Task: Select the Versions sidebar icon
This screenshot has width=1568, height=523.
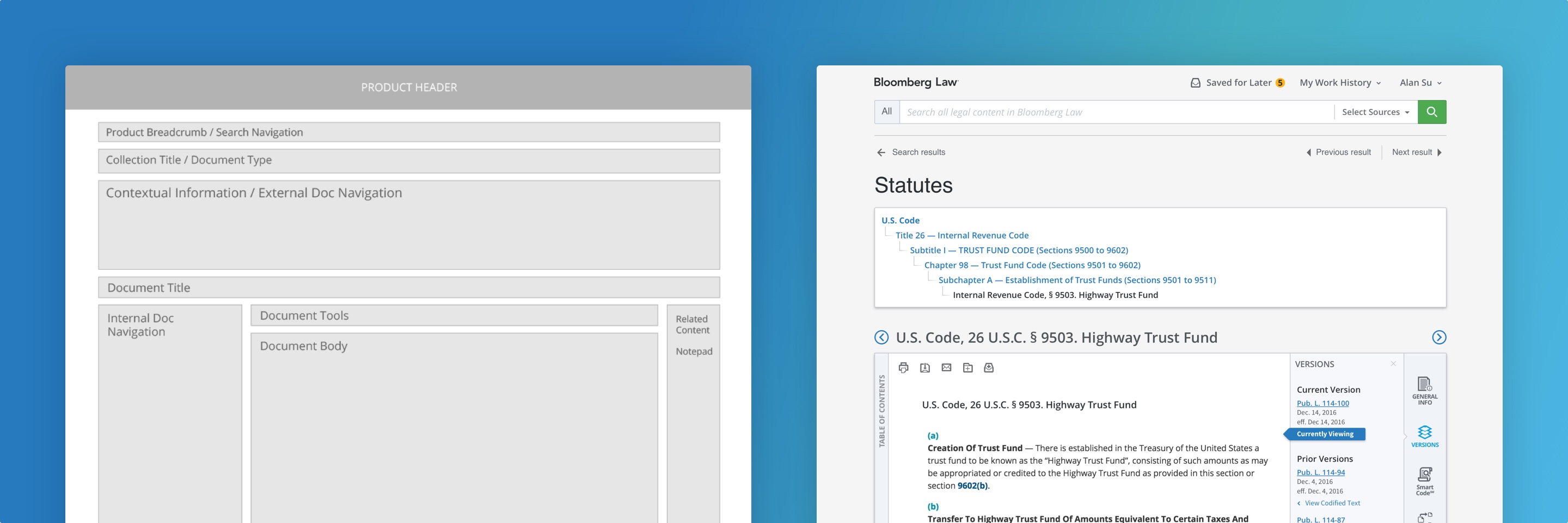Action: coord(1424,436)
